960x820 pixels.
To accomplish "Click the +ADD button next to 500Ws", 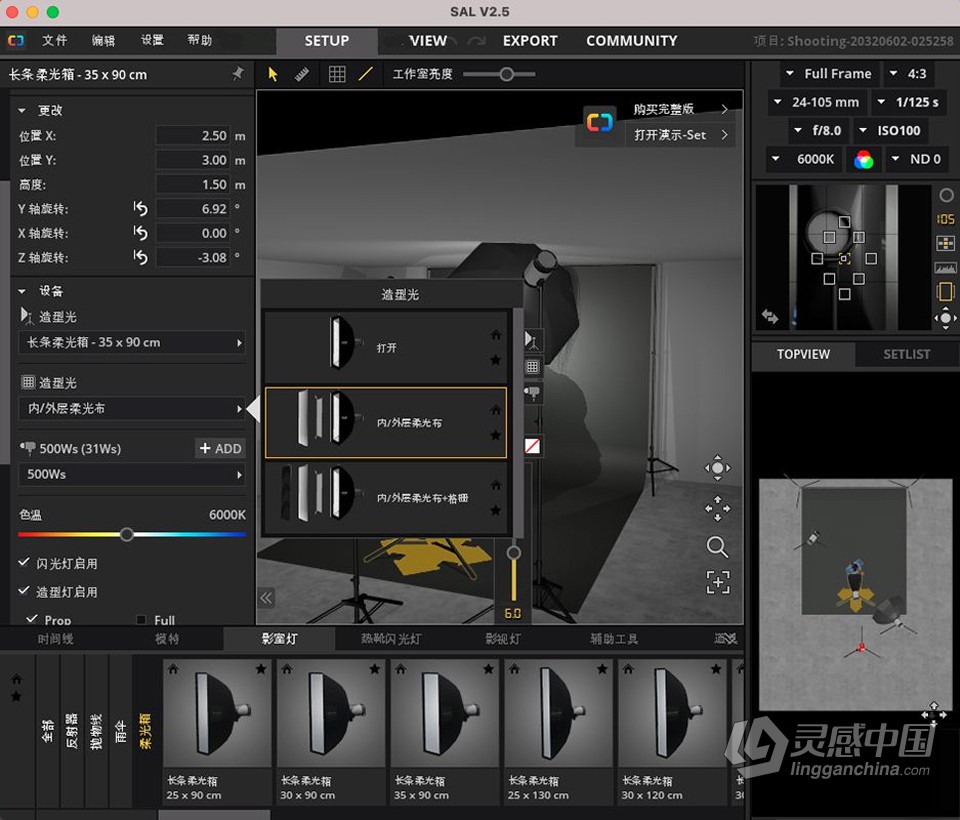I will pyautogui.click(x=219, y=448).
